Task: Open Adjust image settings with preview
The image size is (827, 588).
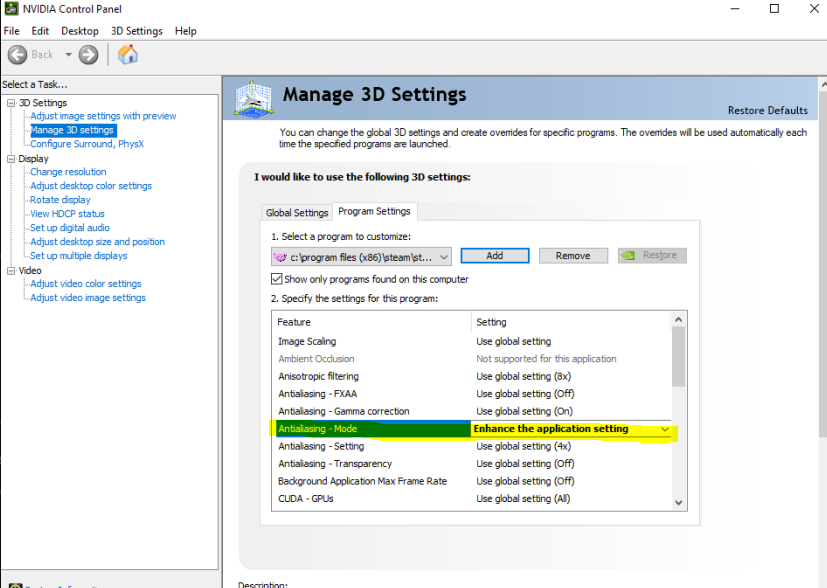Action: pyautogui.click(x=103, y=116)
